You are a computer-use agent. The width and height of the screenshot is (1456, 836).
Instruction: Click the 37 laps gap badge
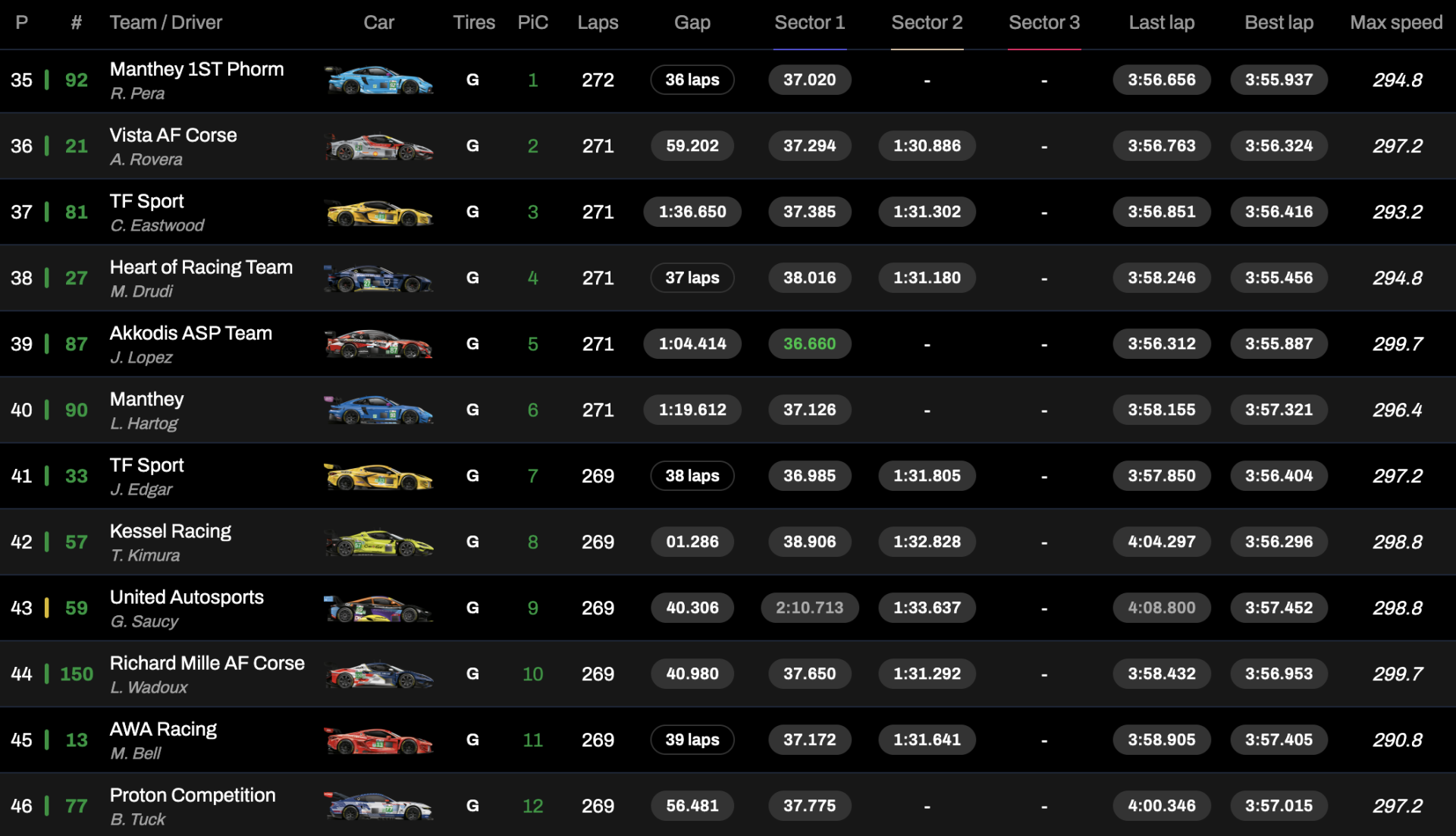pos(692,278)
